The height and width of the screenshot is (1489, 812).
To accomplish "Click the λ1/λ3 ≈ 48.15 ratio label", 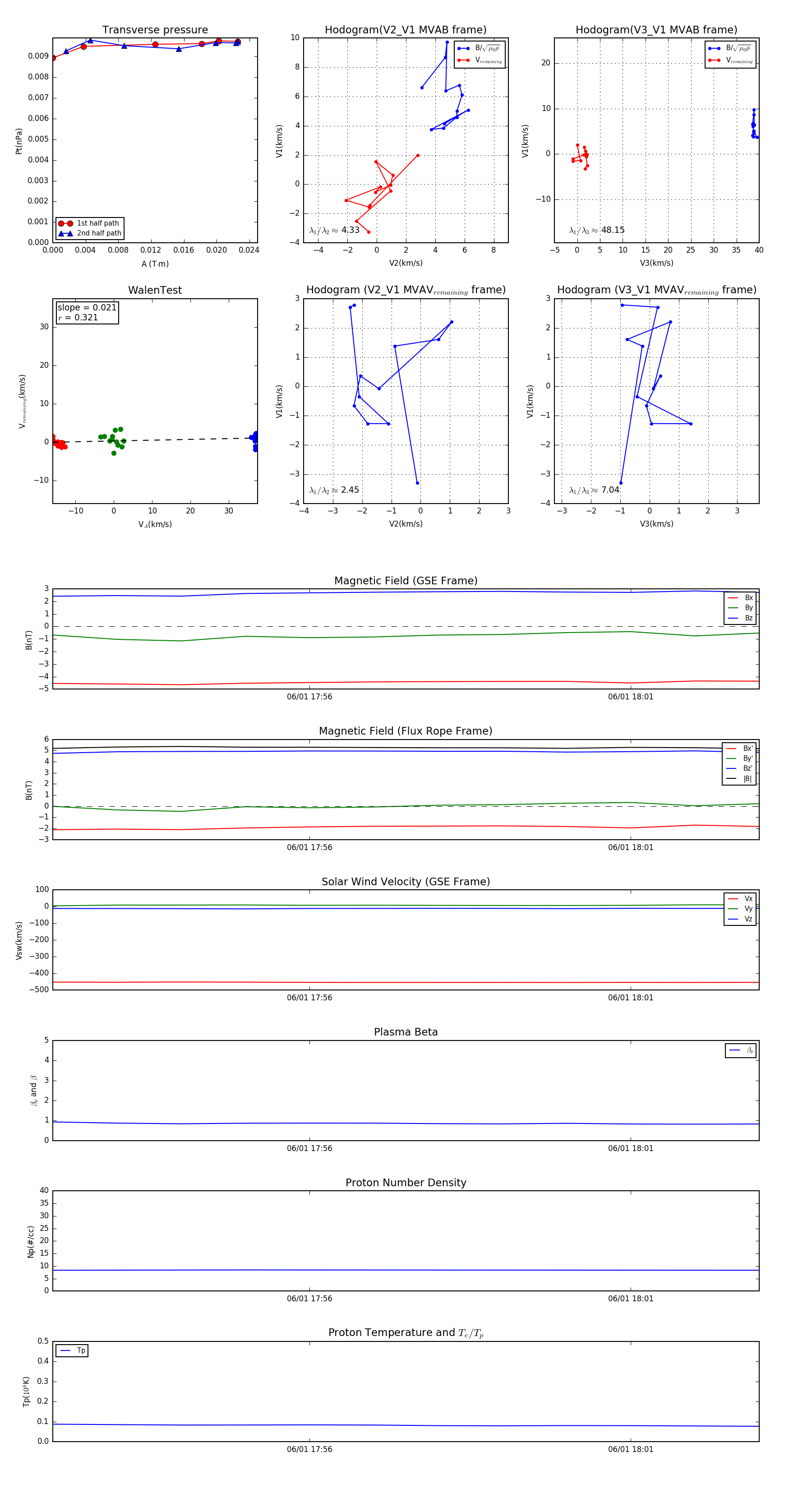I will 596,230.
